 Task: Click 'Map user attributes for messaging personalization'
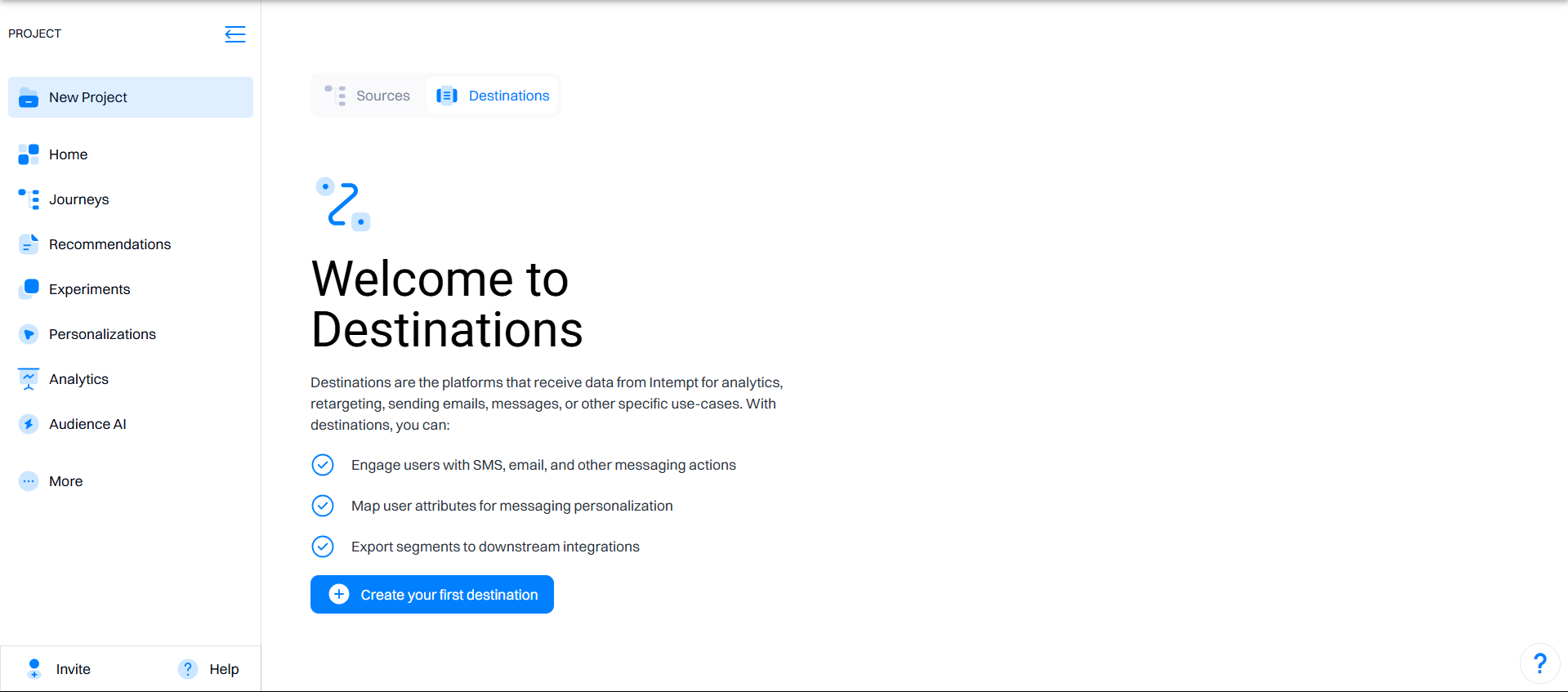[x=512, y=506]
